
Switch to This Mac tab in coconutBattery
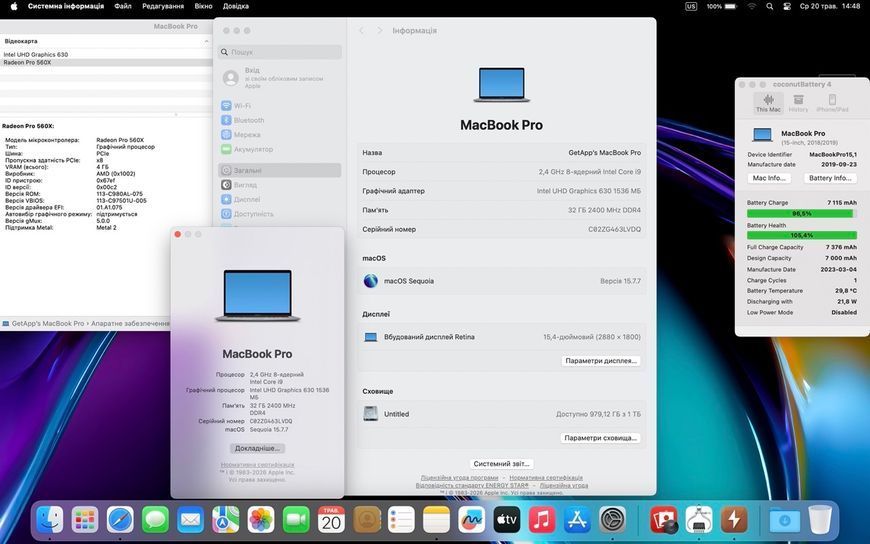pos(768,103)
